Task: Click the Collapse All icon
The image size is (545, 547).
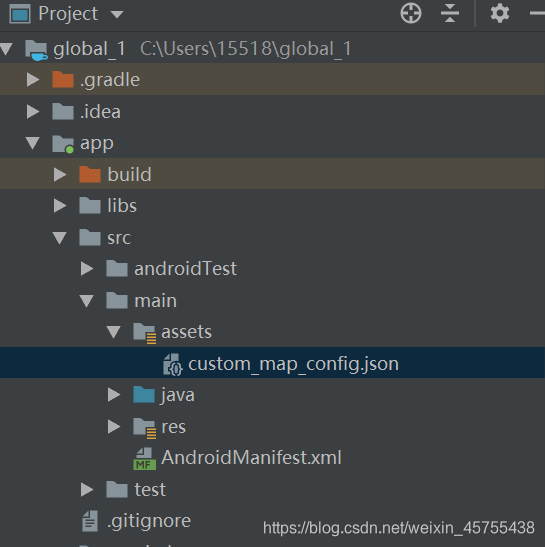Action: tap(450, 13)
